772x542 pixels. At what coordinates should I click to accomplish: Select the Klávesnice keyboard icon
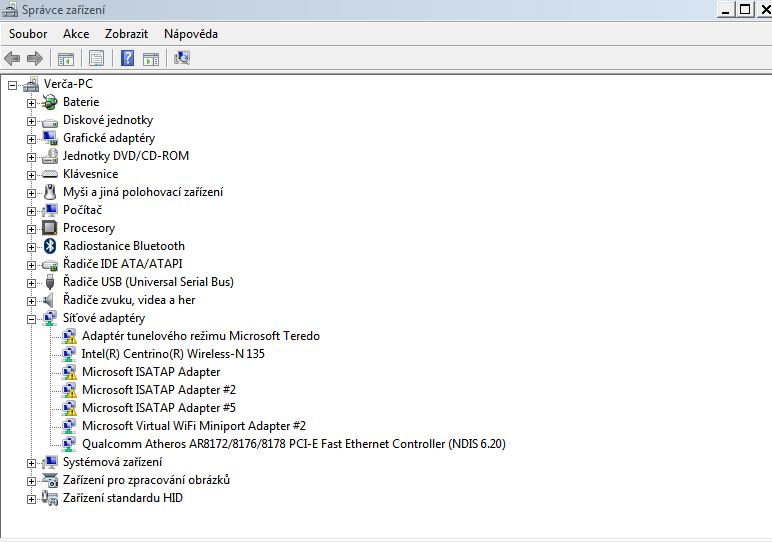[x=50, y=174]
